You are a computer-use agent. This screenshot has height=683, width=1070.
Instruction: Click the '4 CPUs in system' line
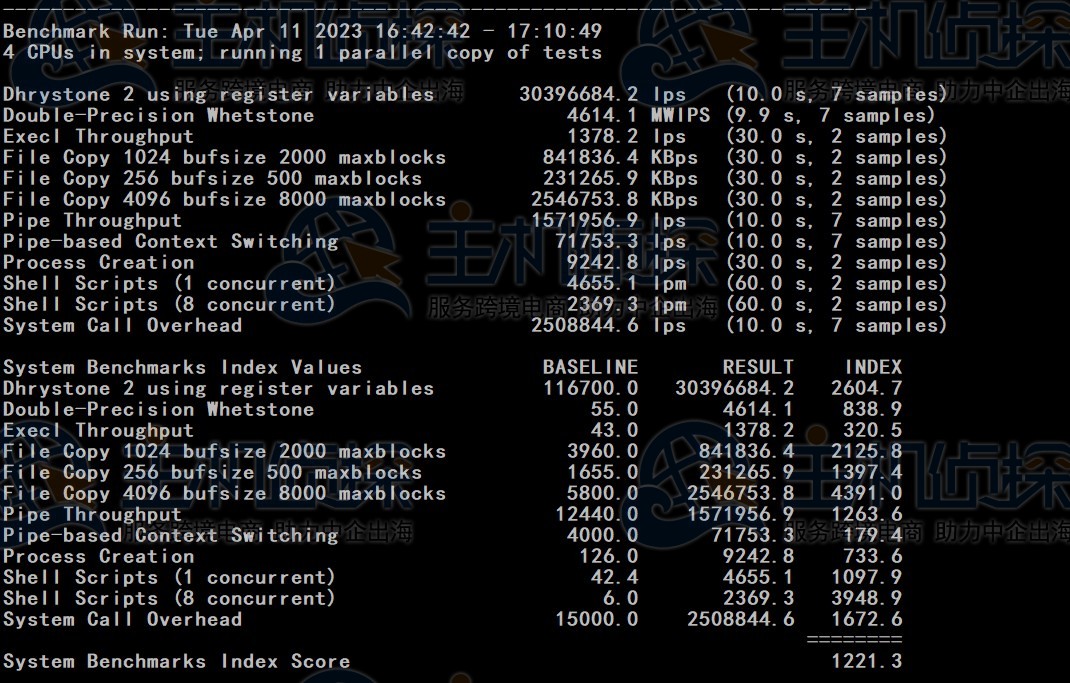[x=302, y=53]
